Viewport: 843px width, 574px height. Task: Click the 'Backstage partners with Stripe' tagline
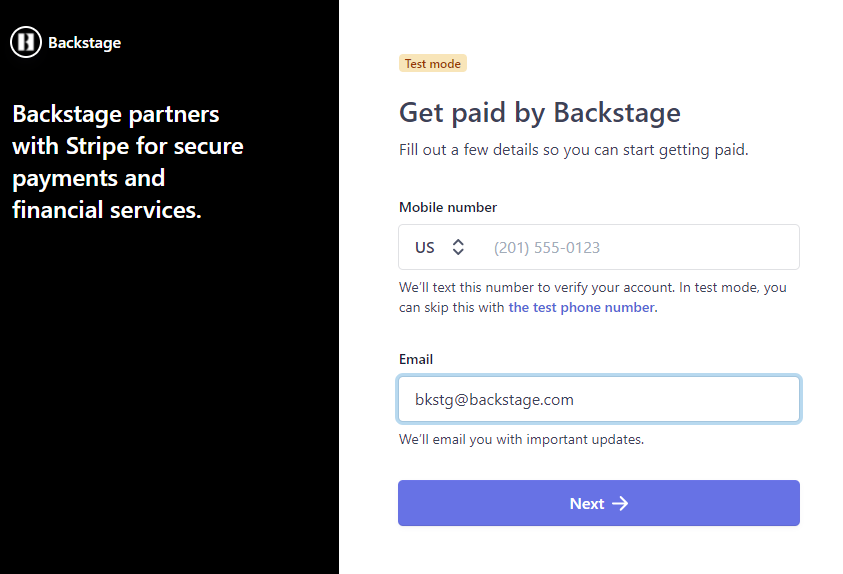(128, 162)
